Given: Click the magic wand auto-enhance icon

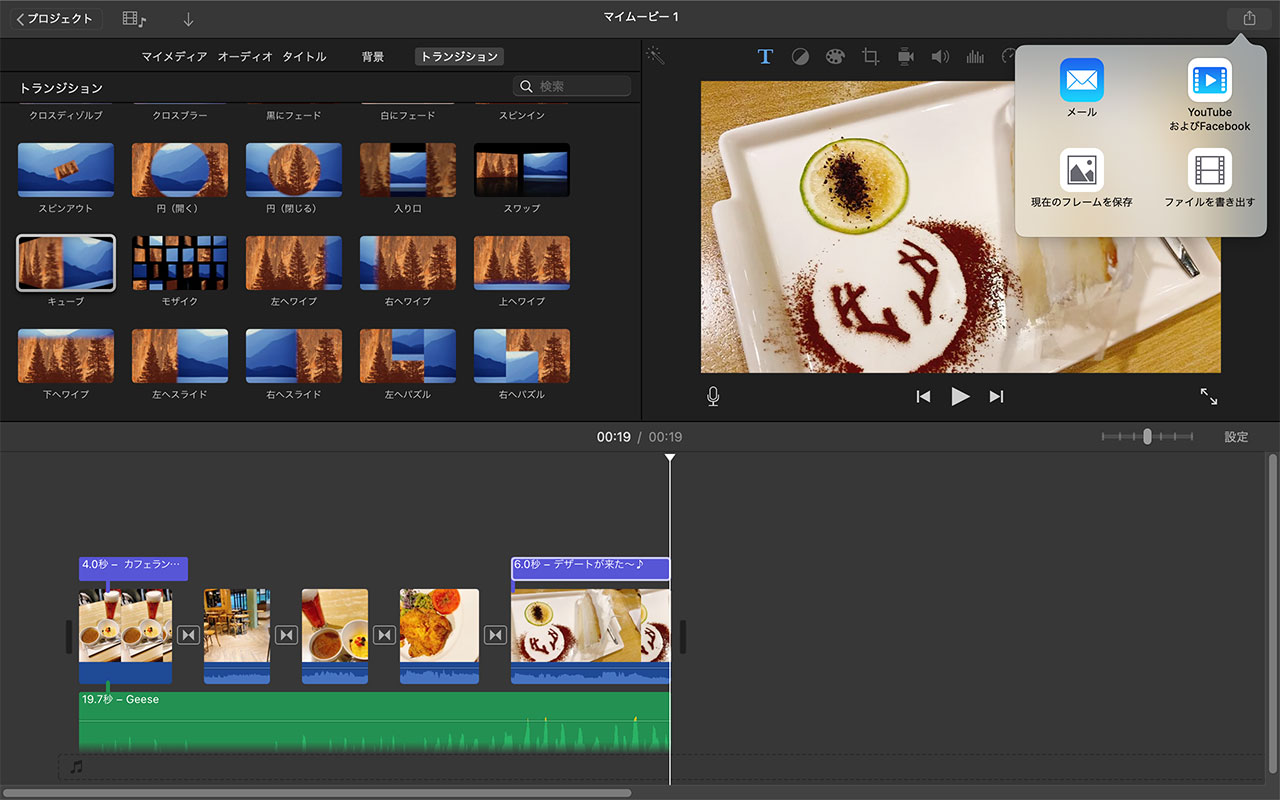Looking at the screenshot, I should coord(656,56).
